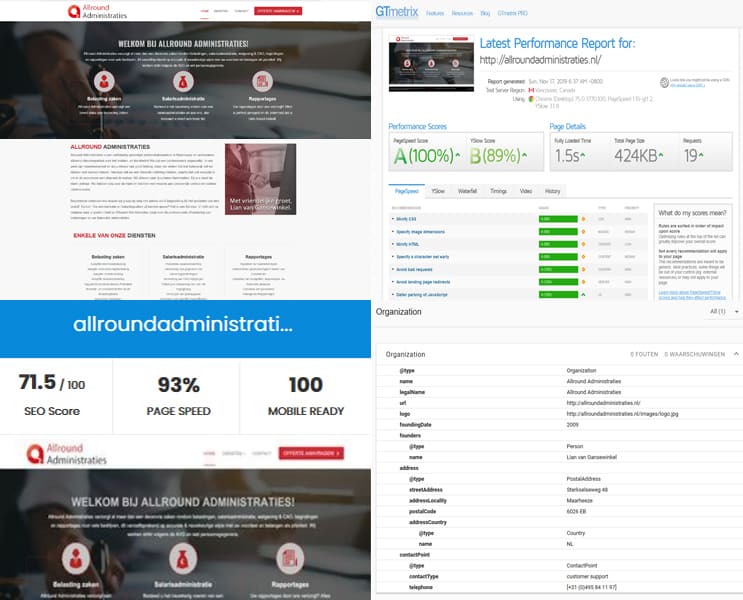
Task: Expand the Minify CSS recommendation
Action: tap(406, 219)
